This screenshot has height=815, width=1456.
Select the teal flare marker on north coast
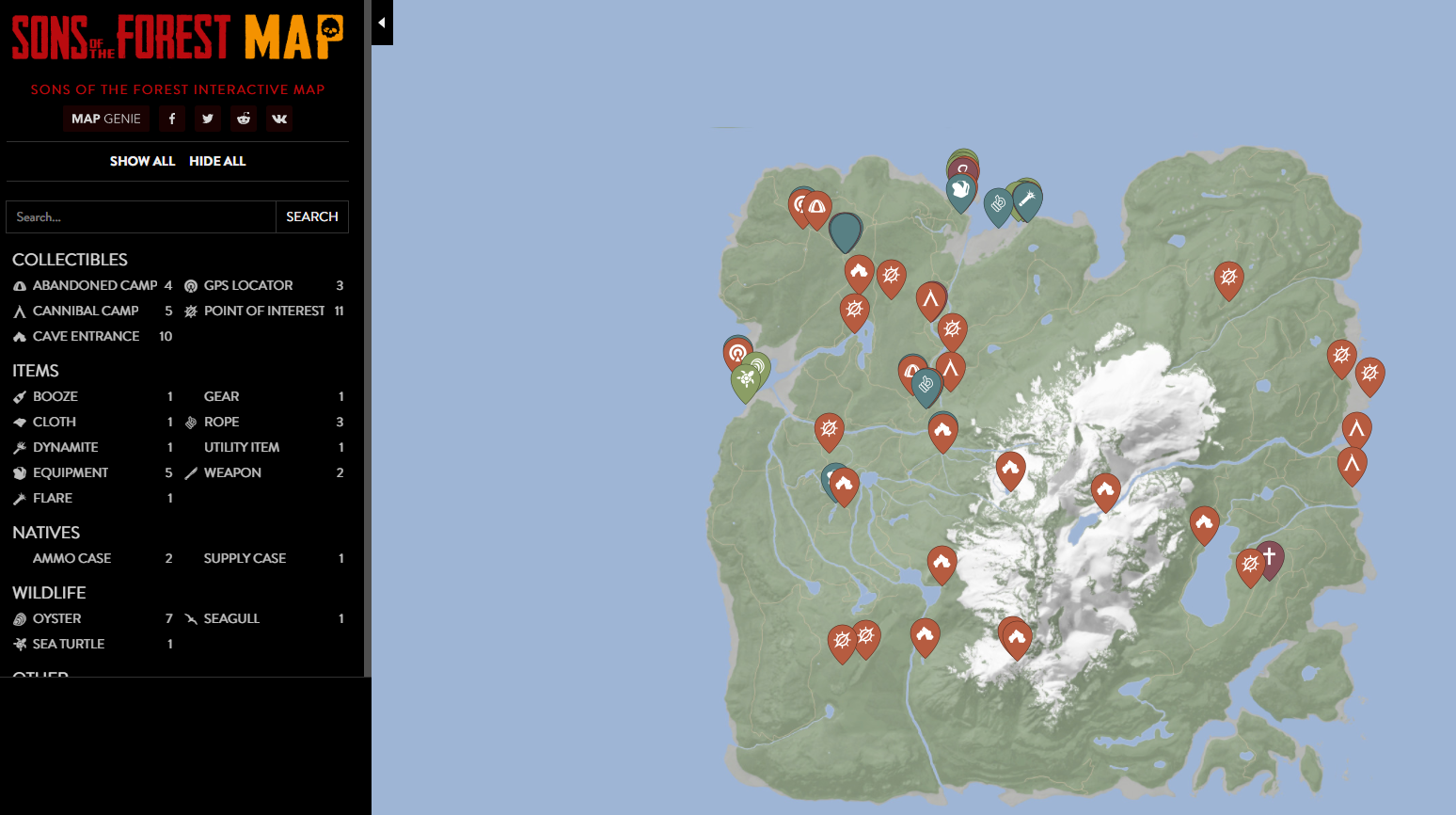pos(1027,201)
